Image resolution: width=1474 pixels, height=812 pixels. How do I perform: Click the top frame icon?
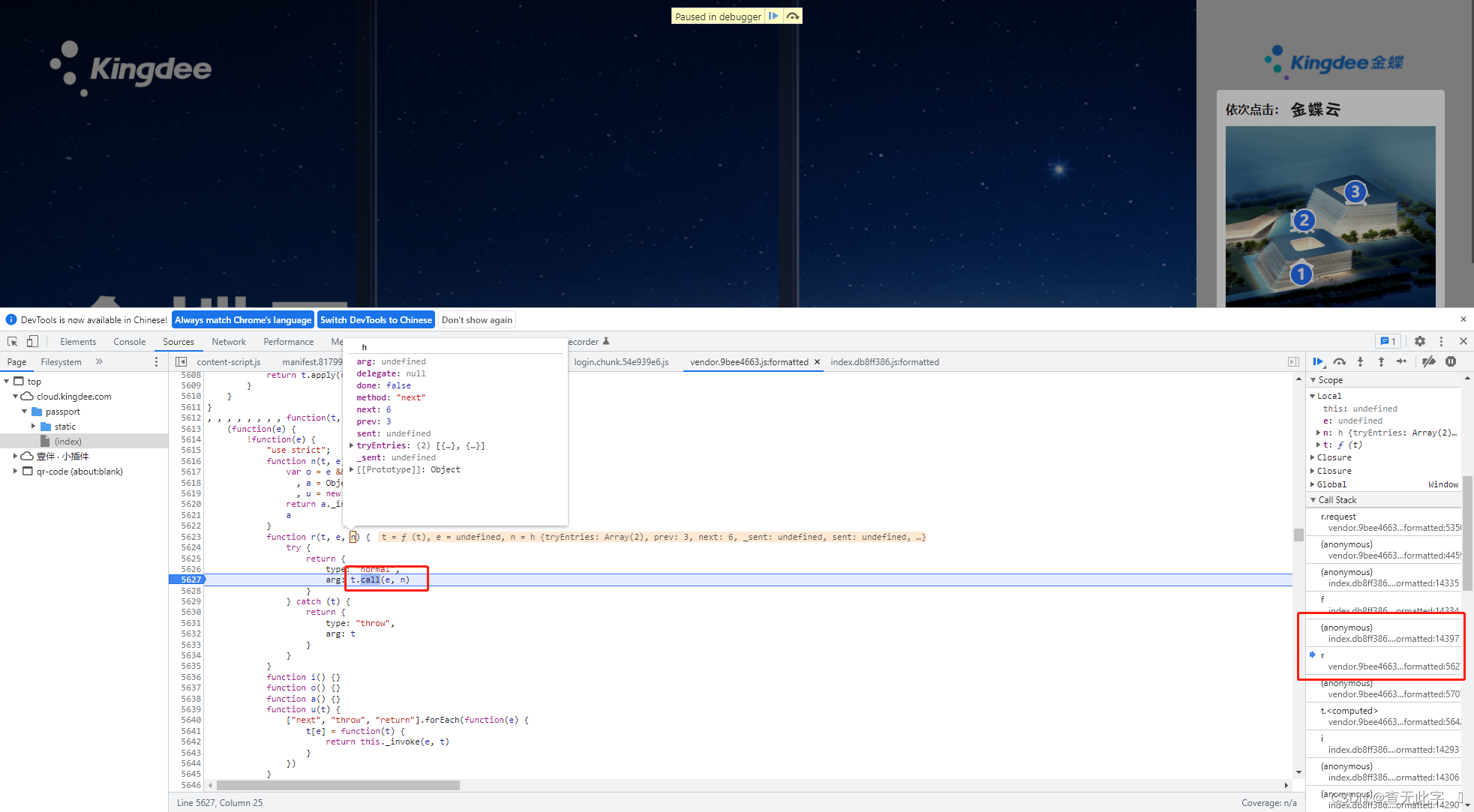pos(19,382)
